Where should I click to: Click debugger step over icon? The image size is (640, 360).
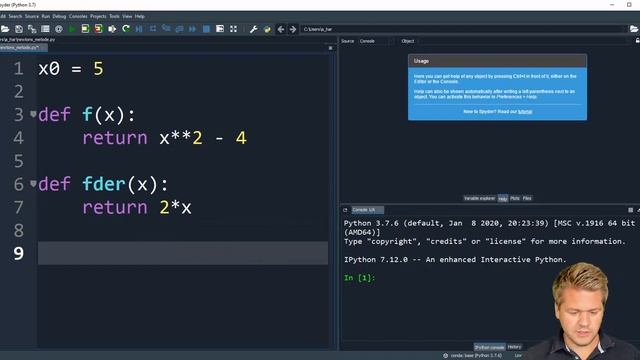tap(153, 29)
